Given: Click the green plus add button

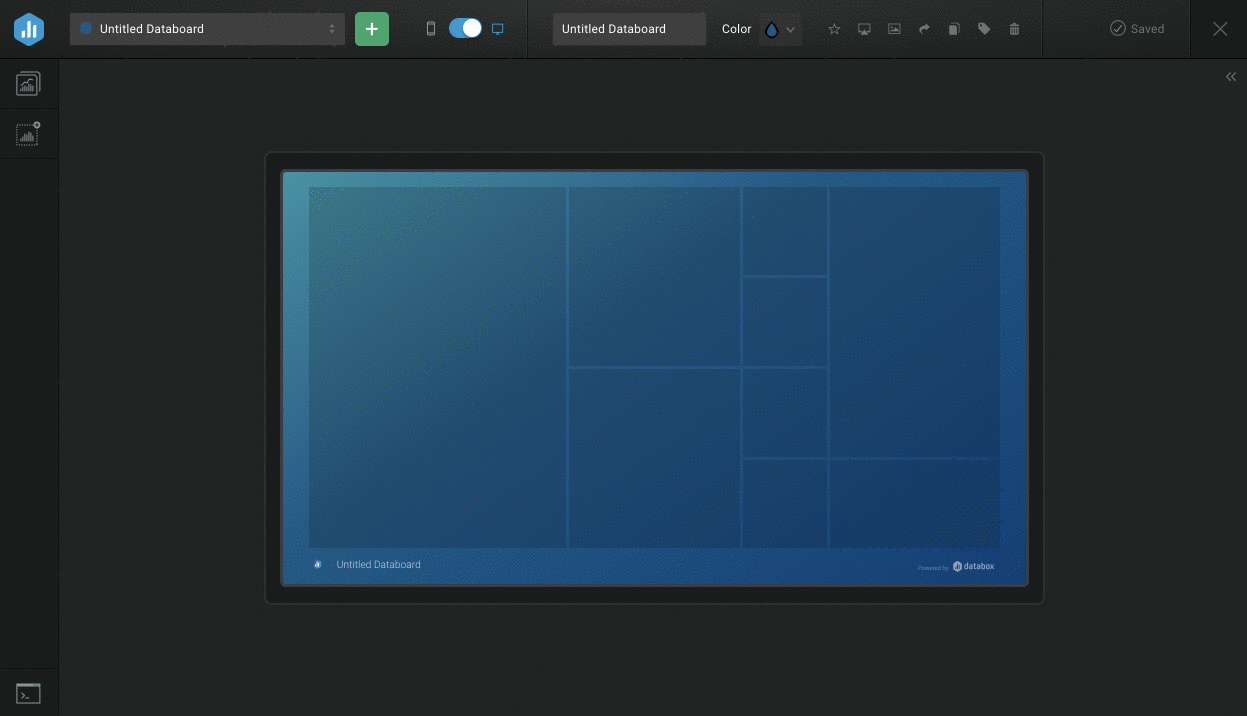Looking at the screenshot, I should point(372,29).
